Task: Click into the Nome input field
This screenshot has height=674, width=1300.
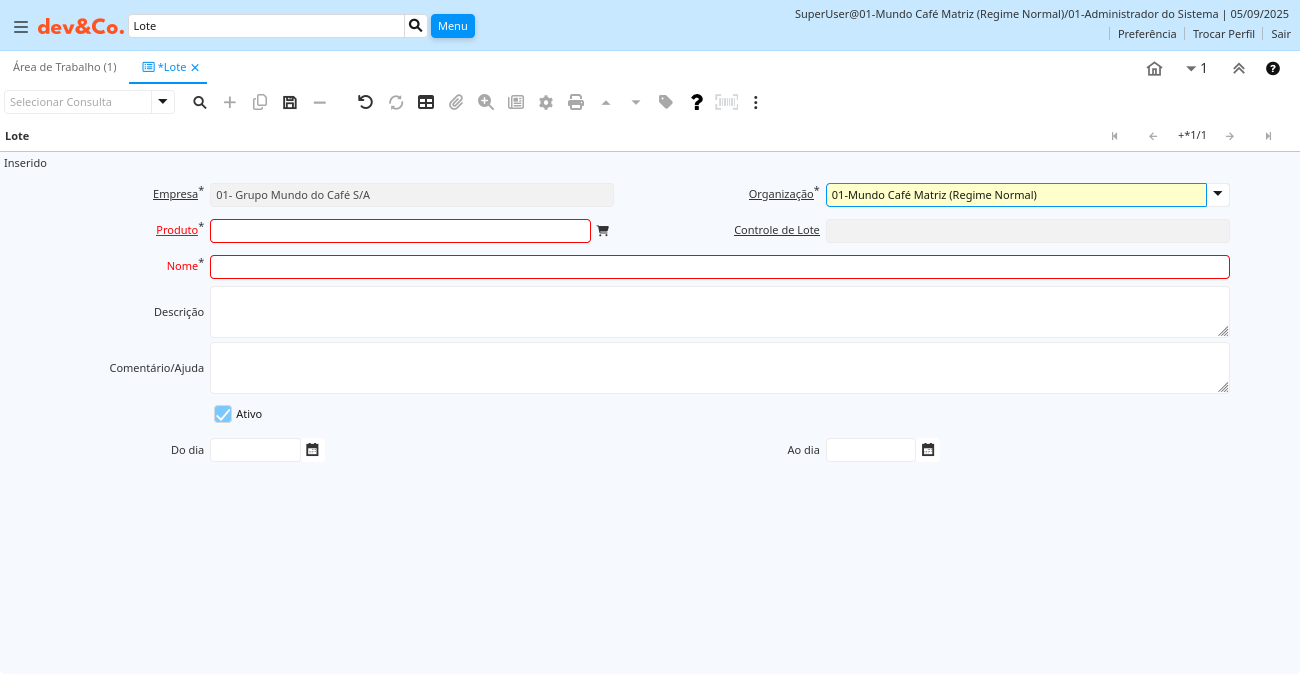Action: click(719, 267)
